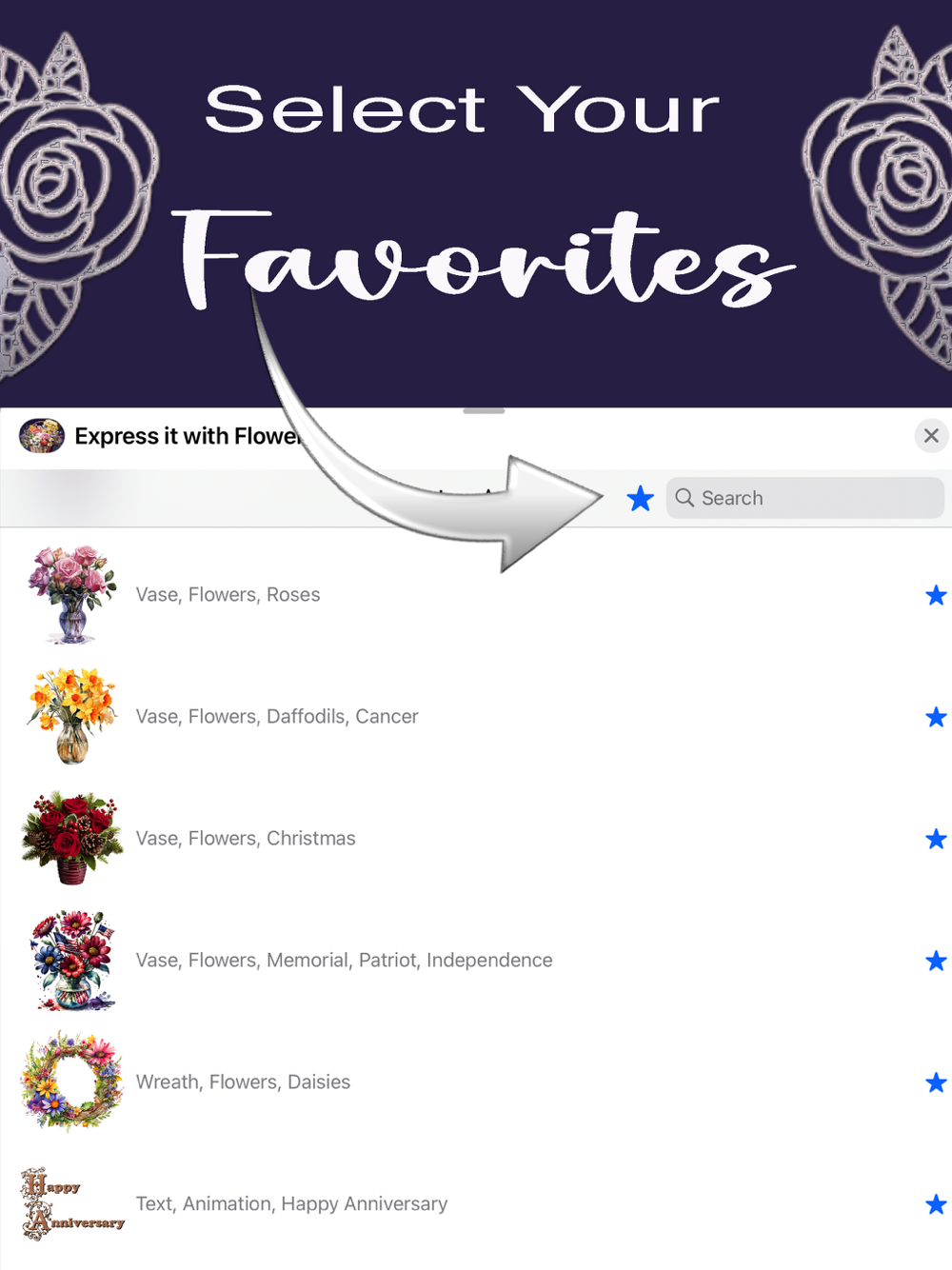Select the daffodils vase sticker thumbnail
Viewport: 952px width, 1270px height.
coord(72,716)
